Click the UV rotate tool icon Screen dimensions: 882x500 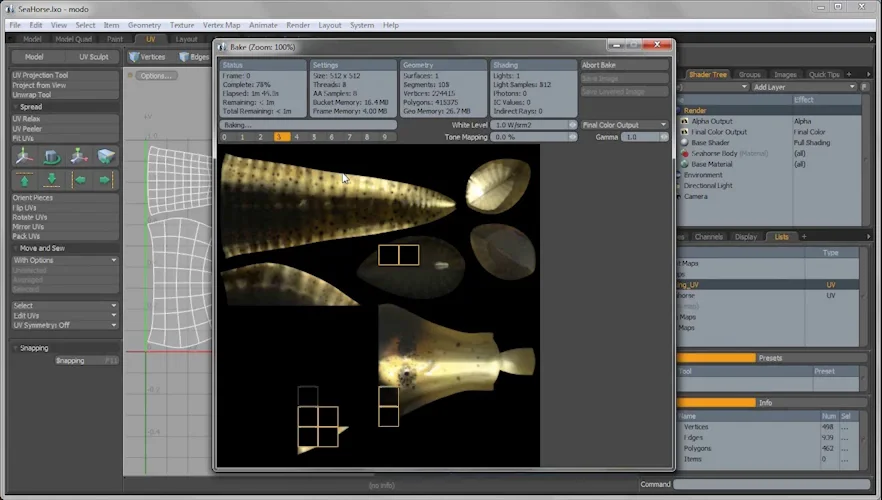click(x=52, y=156)
